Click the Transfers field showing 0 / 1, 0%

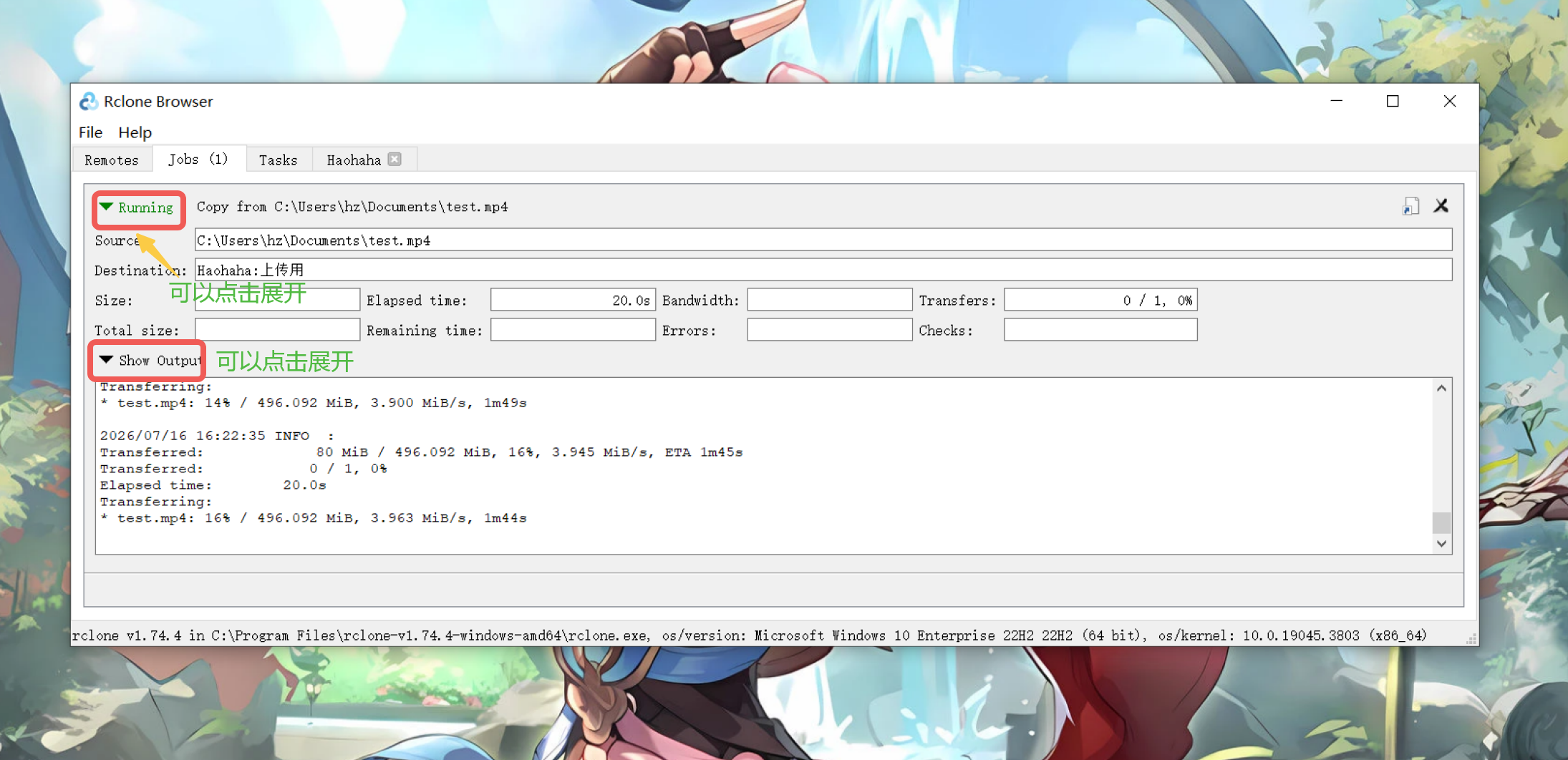point(1100,300)
